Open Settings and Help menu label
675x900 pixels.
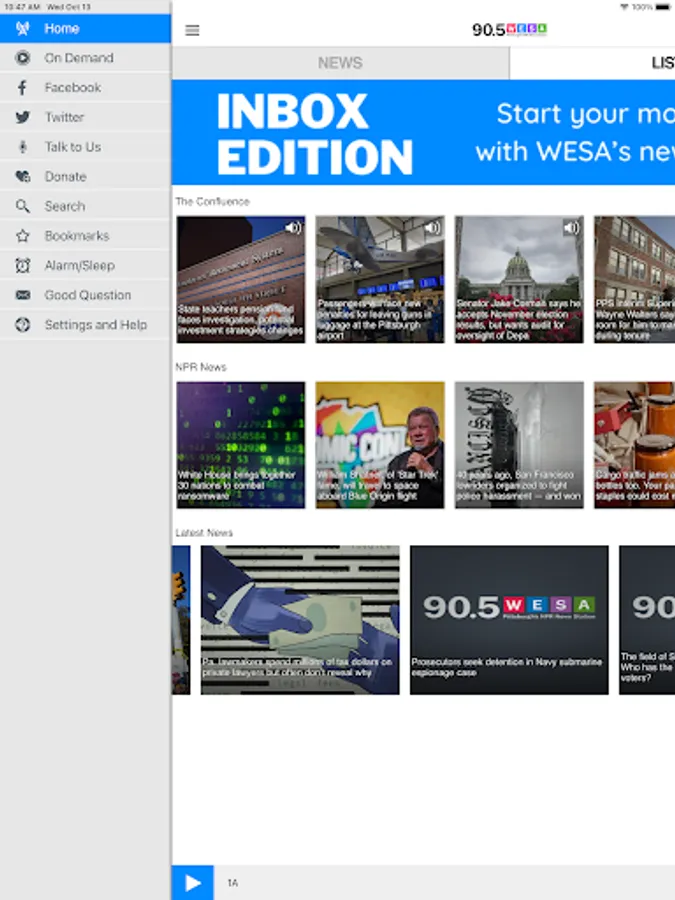(x=96, y=325)
